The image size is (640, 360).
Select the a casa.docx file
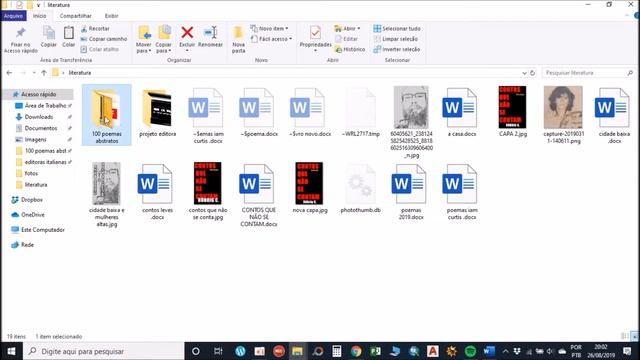462,112
